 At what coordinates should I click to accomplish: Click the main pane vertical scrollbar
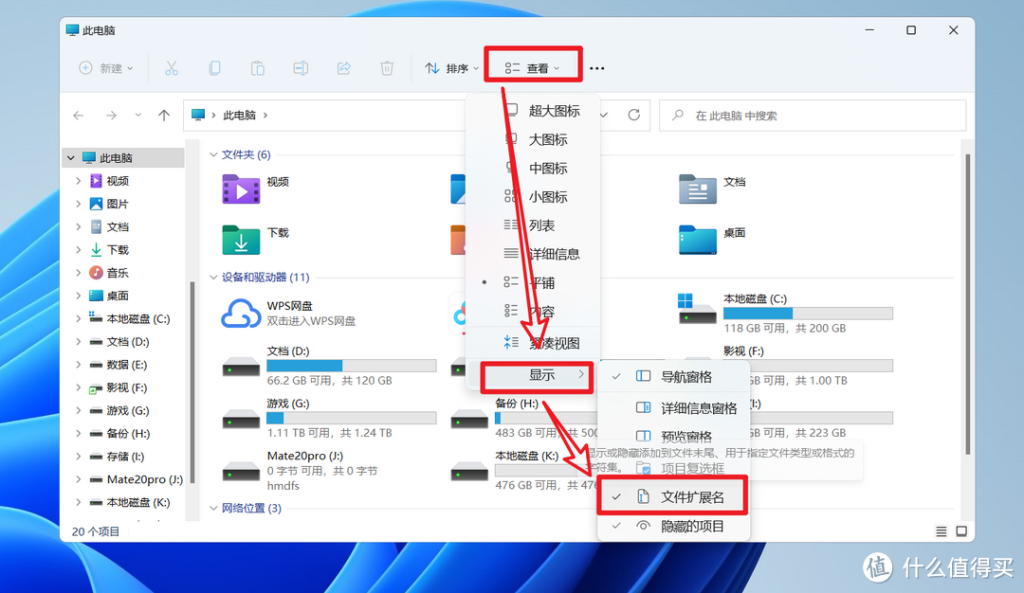pyautogui.click(x=967, y=304)
